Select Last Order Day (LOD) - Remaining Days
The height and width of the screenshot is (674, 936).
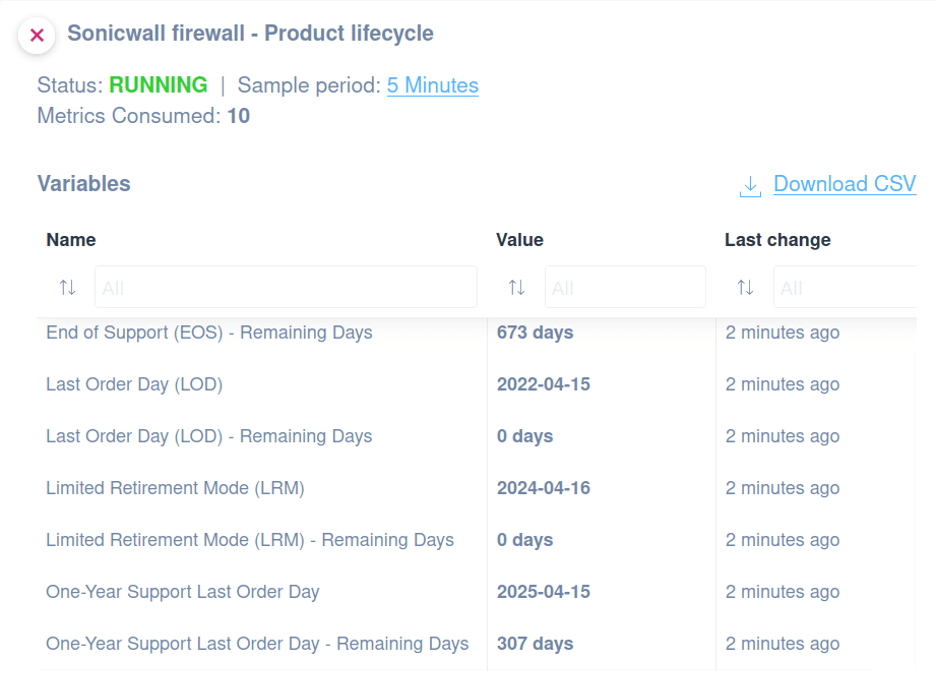coord(209,436)
